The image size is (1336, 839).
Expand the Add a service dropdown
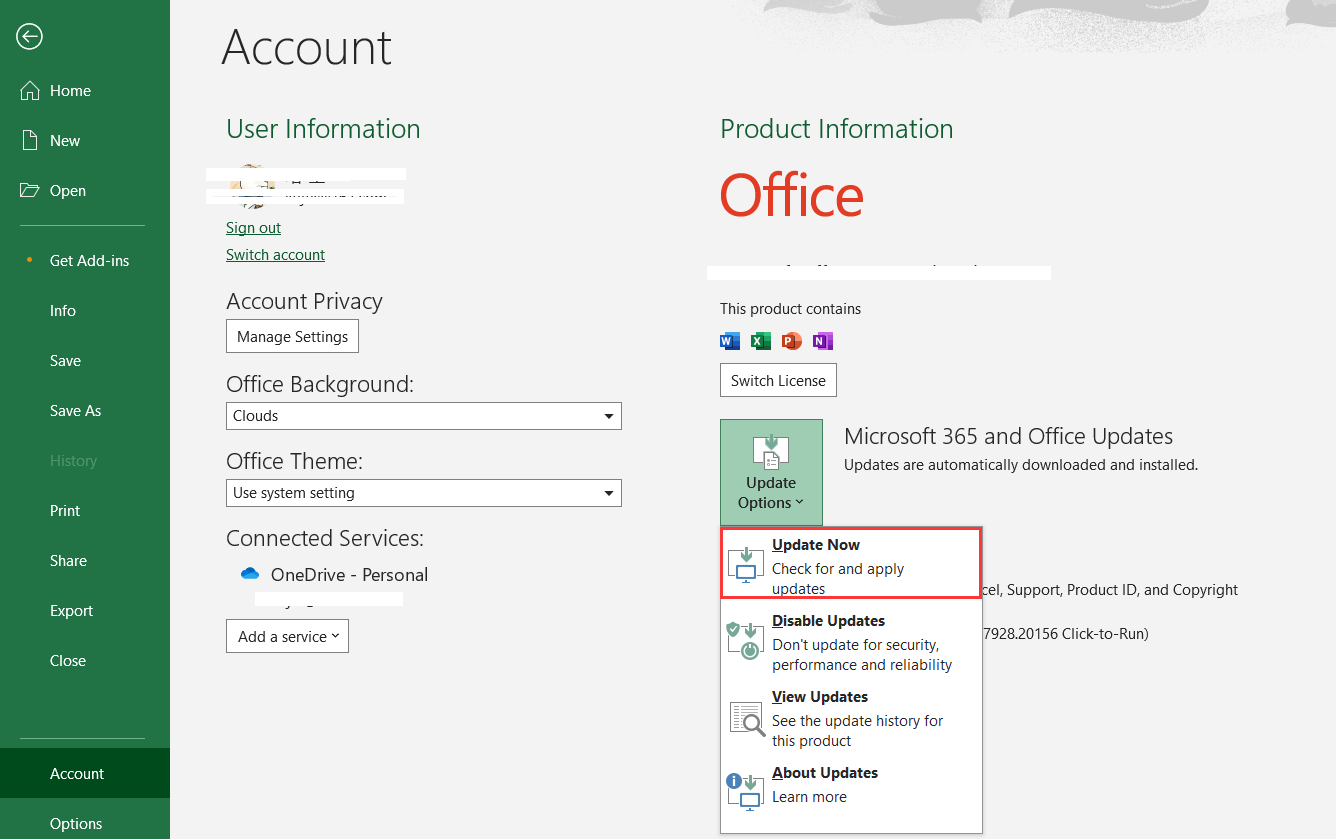pos(287,636)
